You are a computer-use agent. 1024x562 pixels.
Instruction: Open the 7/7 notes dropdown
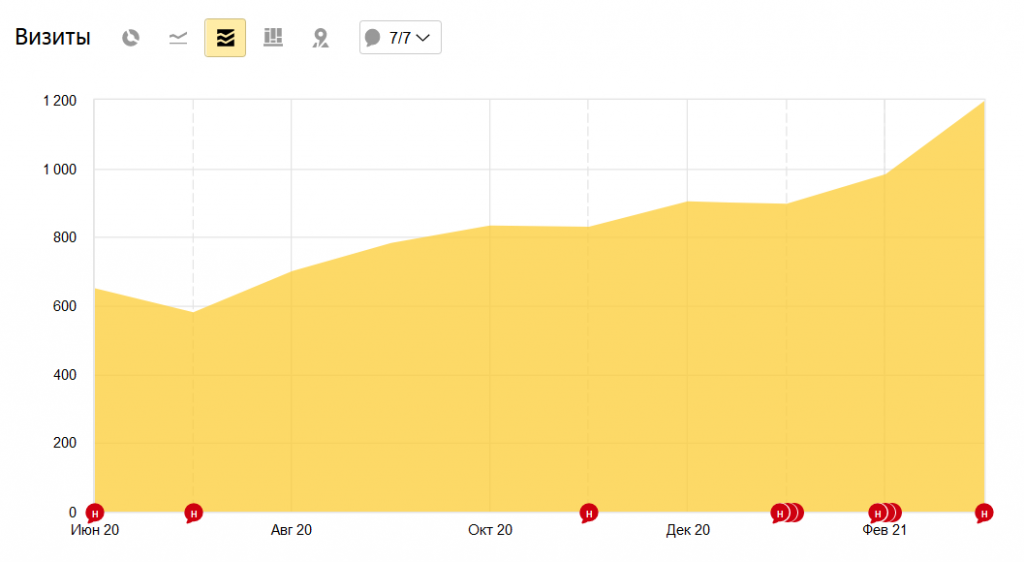pyautogui.click(x=400, y=38)
